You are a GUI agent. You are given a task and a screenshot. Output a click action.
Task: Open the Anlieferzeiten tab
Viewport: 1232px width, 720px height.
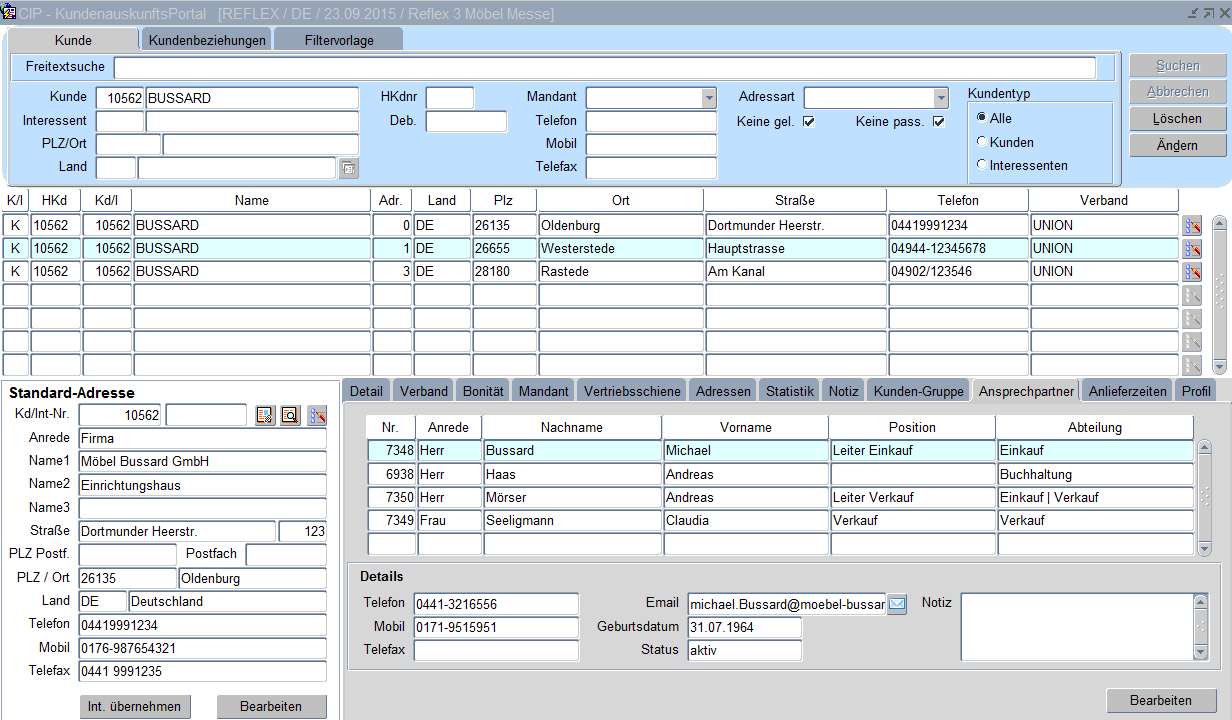[1127, 391]
